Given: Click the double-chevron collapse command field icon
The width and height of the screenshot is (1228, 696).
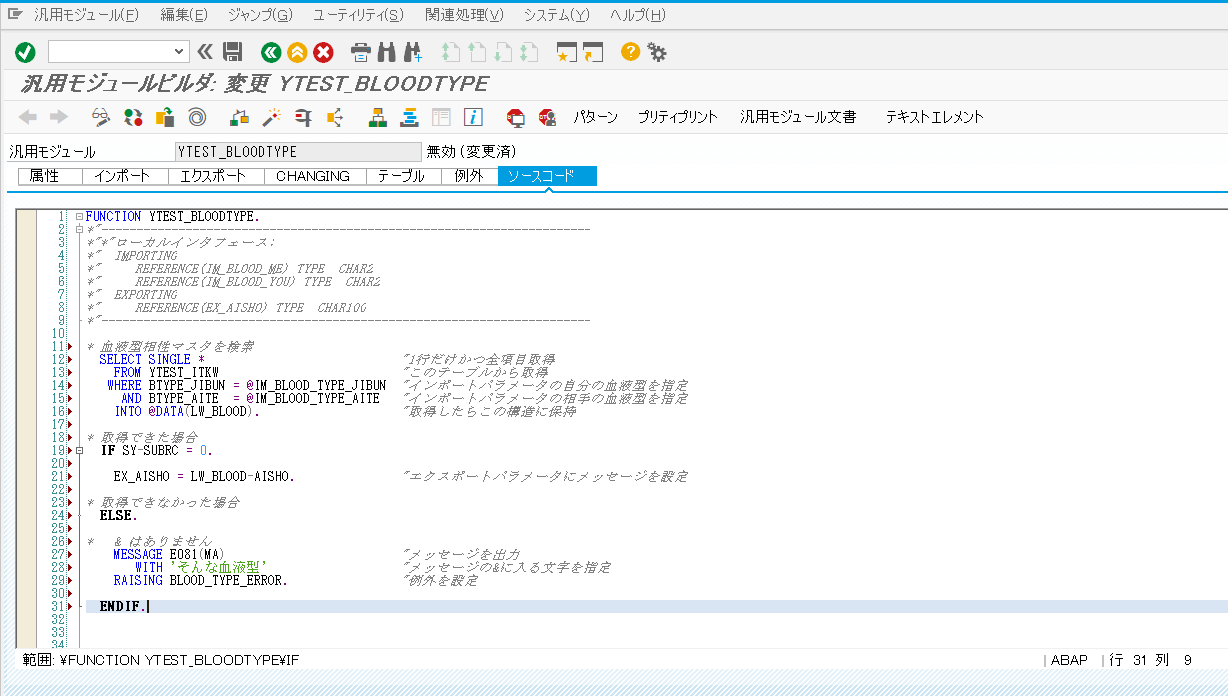Looking at the screenshot, I should [x=205, y=52].
